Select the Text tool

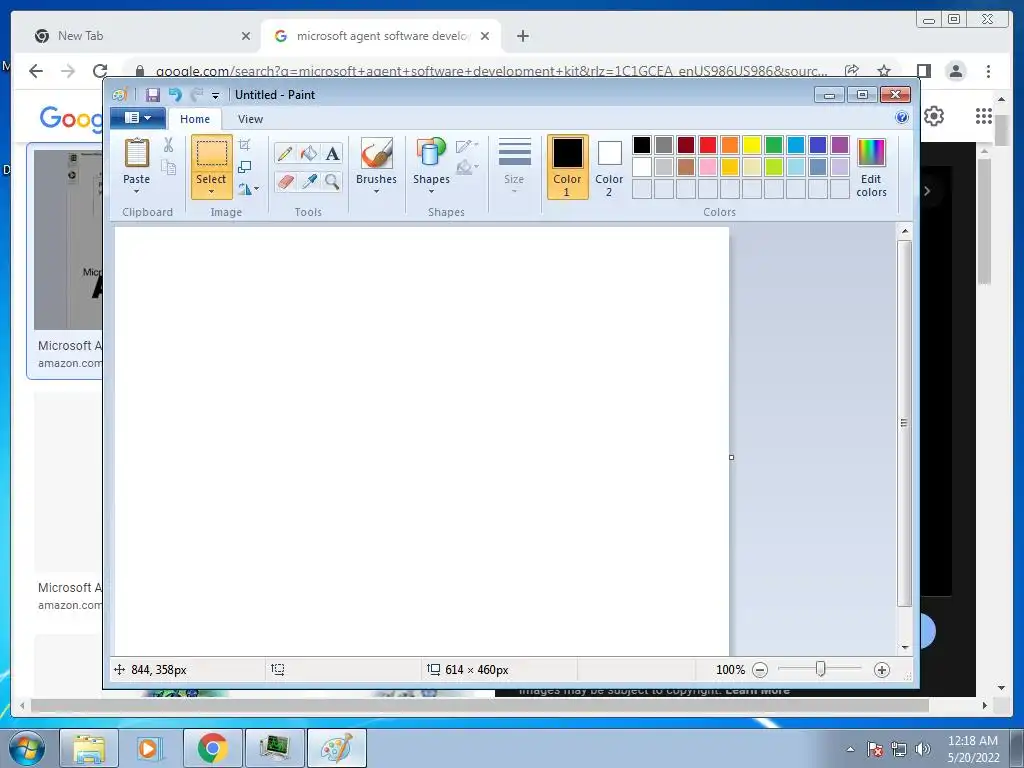click(x=332, y=153)
